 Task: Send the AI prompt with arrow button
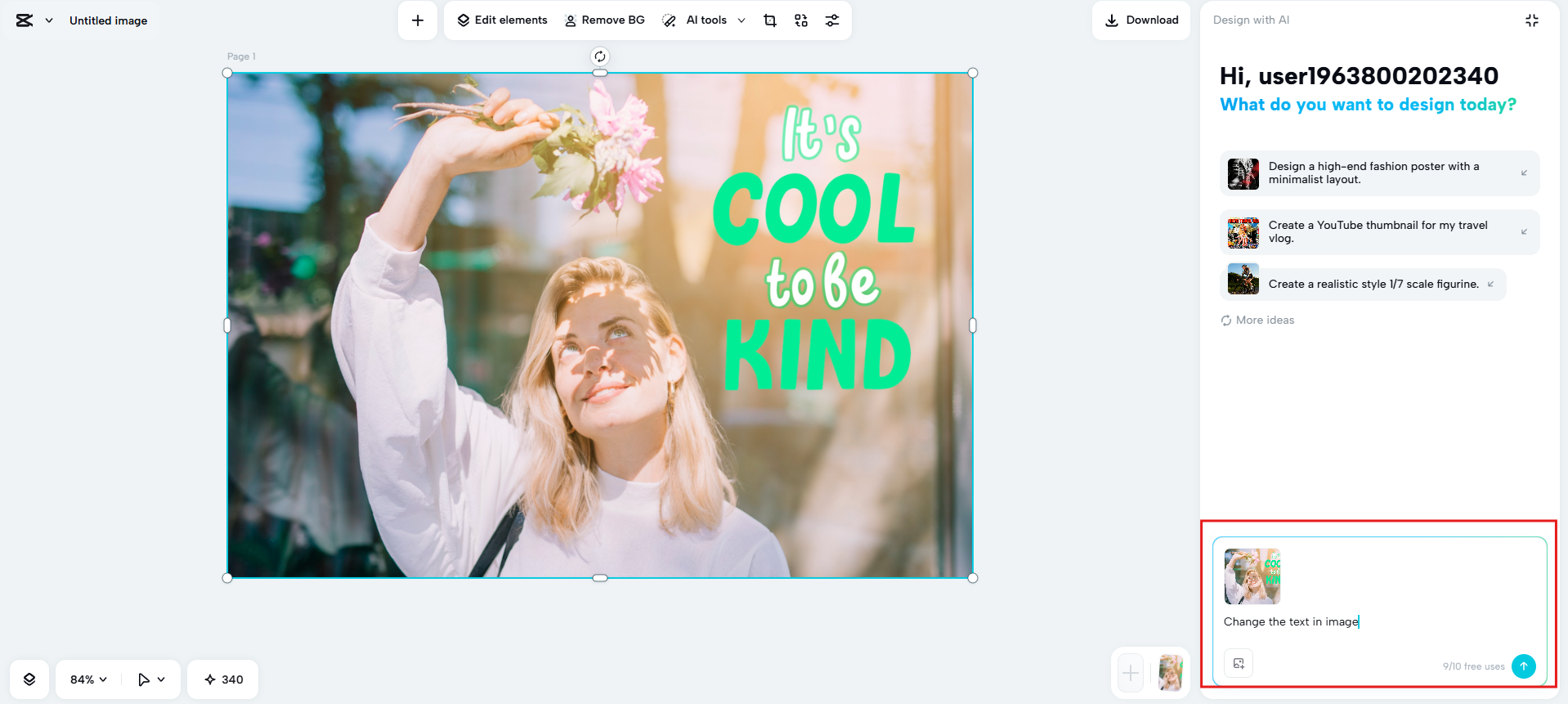pos(1523,666)
